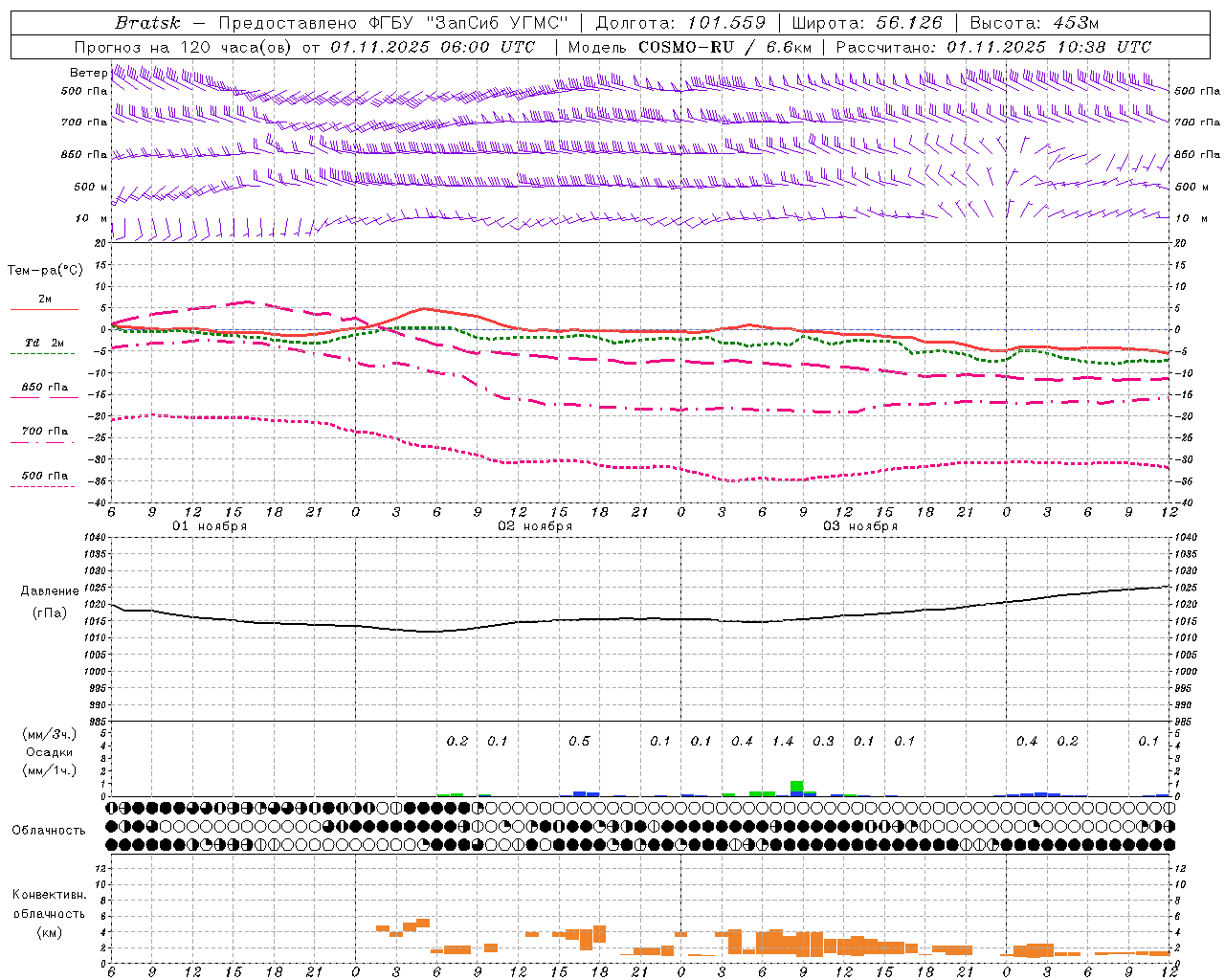Click the "500 м" wind level label on left

(91, 187)
